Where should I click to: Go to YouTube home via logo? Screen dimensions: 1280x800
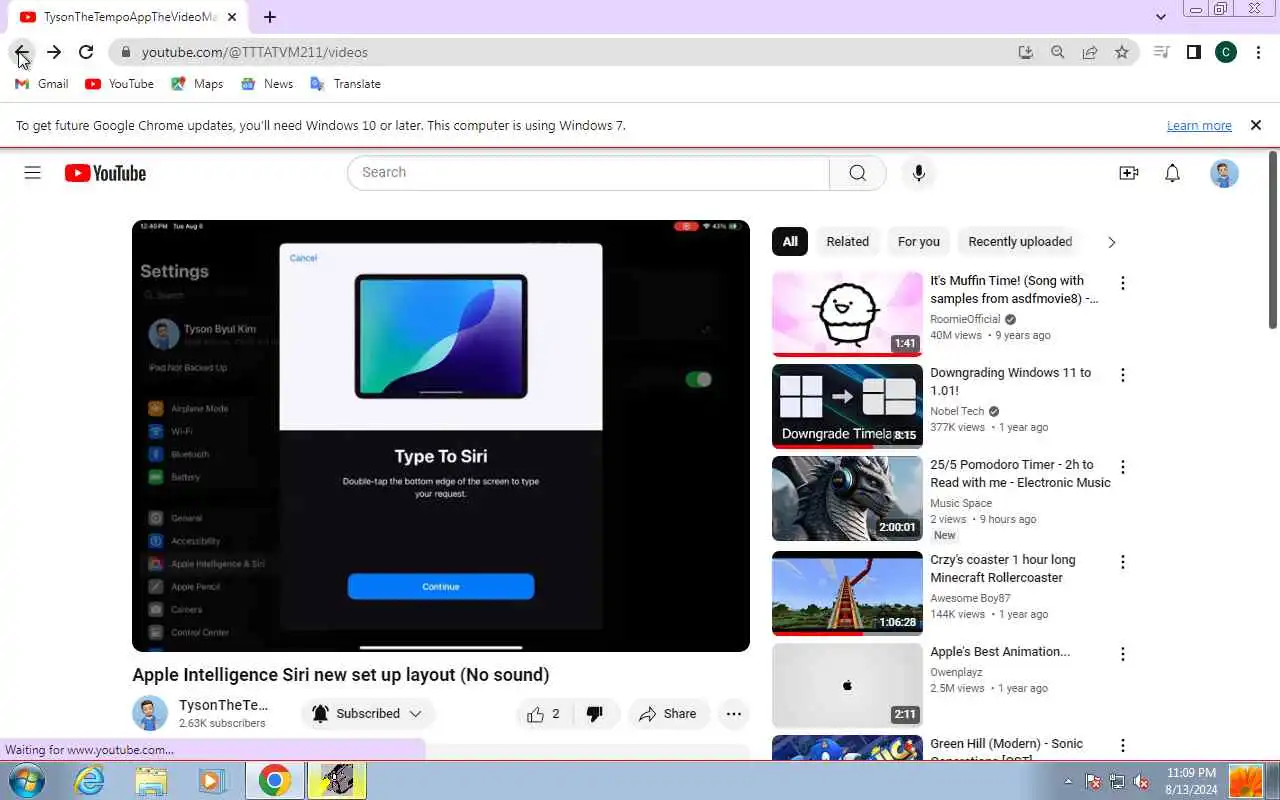click(x=105, y=173)
